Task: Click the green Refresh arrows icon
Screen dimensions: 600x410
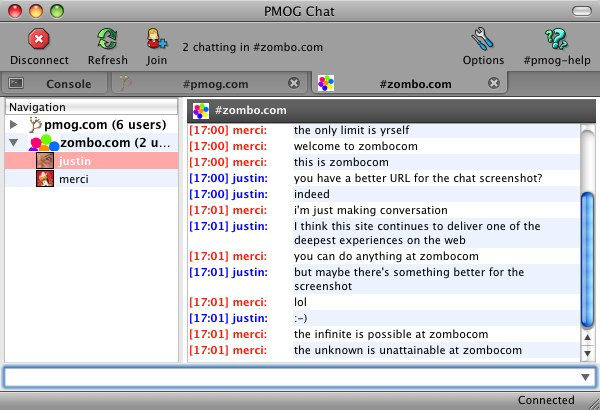Action: [107, 39]
